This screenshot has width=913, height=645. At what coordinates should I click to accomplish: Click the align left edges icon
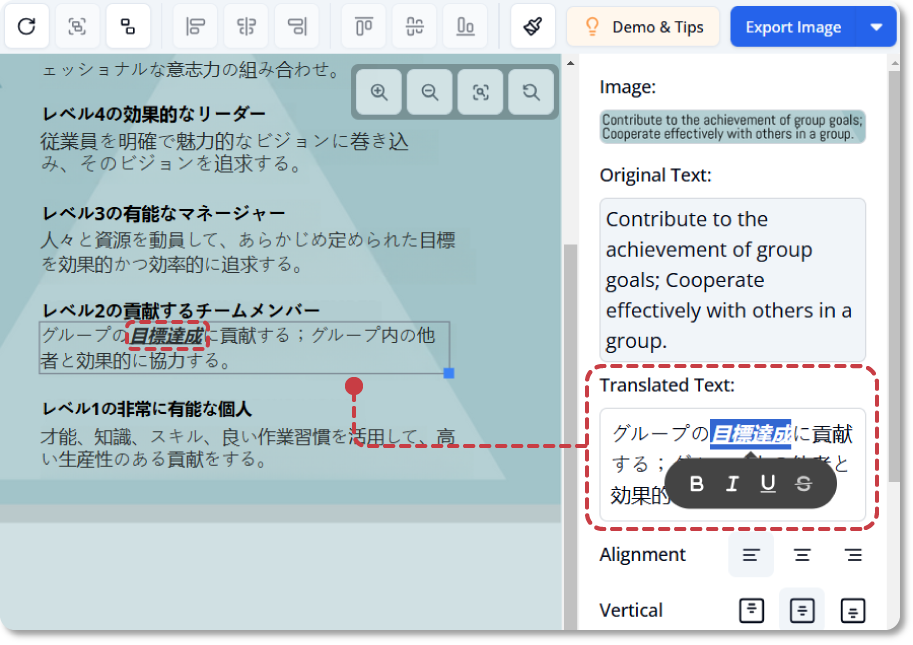tap(196, 27)
